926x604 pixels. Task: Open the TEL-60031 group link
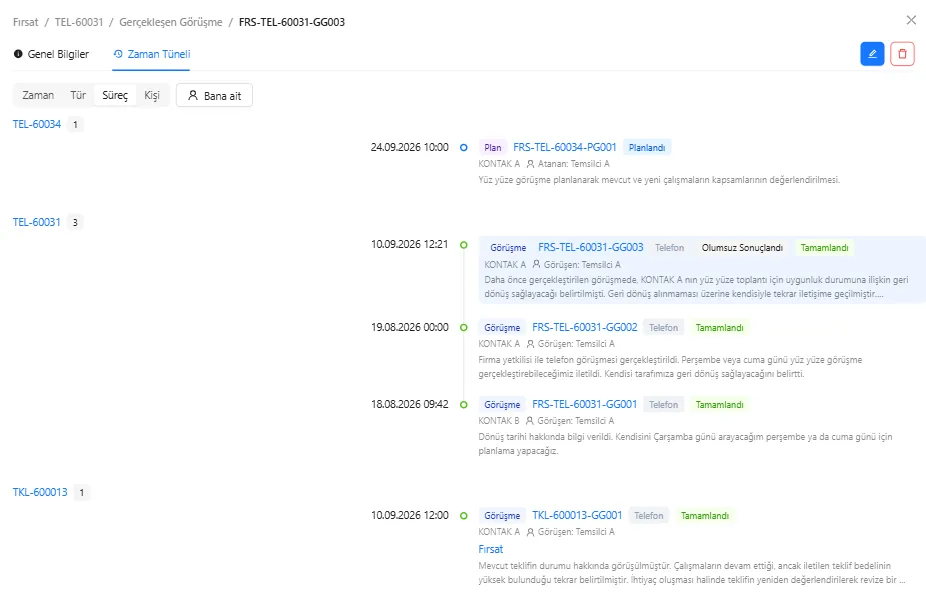(37, 222)
